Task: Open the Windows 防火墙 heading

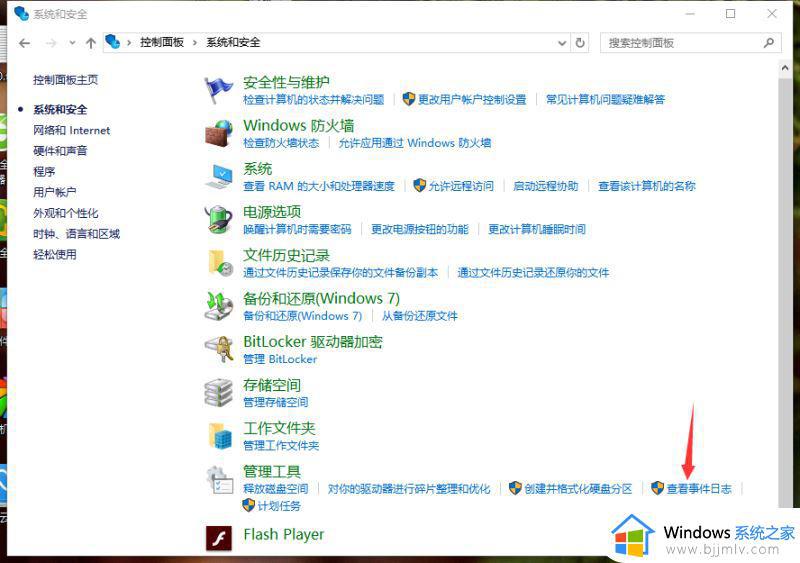Action: coord(298,126)
